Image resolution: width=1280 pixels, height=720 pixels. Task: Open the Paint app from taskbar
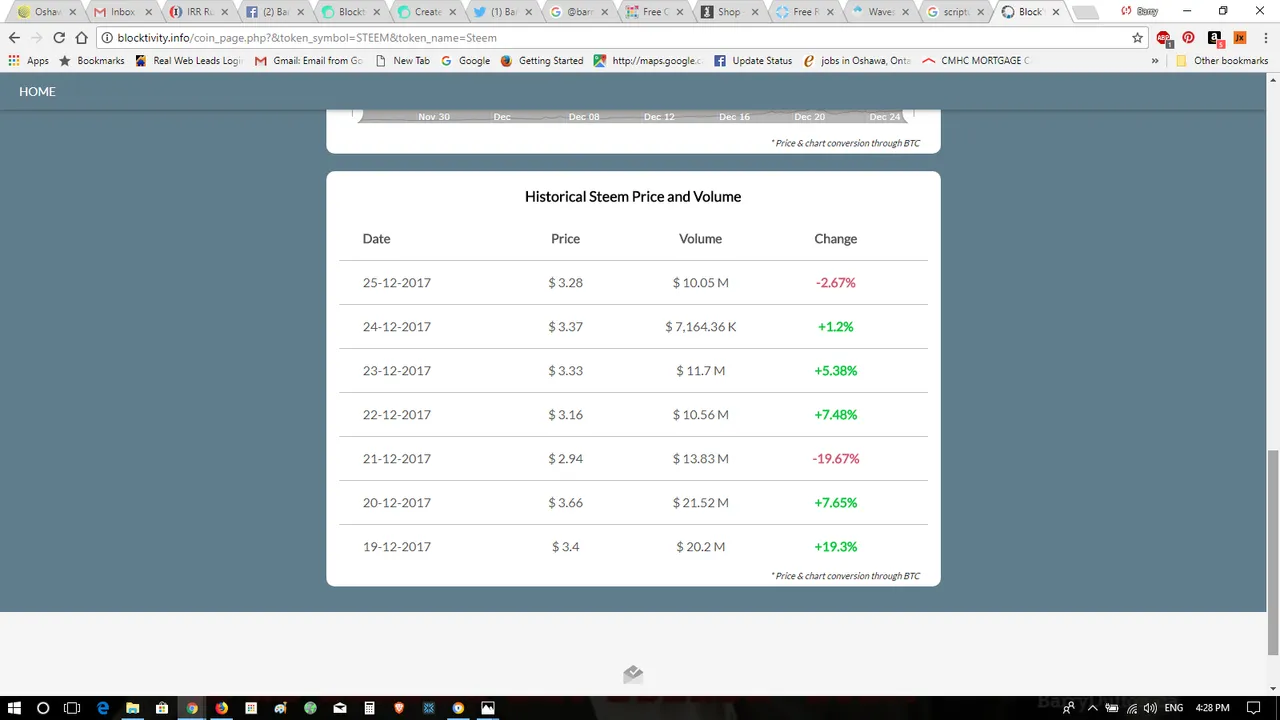click(280, 708)
